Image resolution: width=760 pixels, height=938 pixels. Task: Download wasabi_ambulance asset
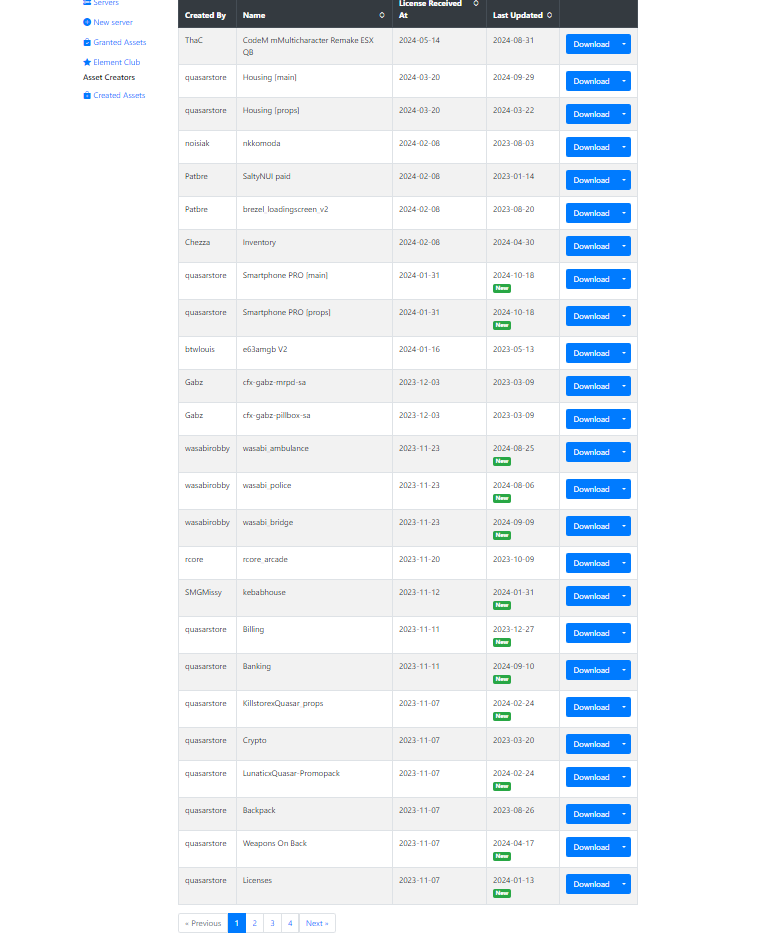pos(591,452)
